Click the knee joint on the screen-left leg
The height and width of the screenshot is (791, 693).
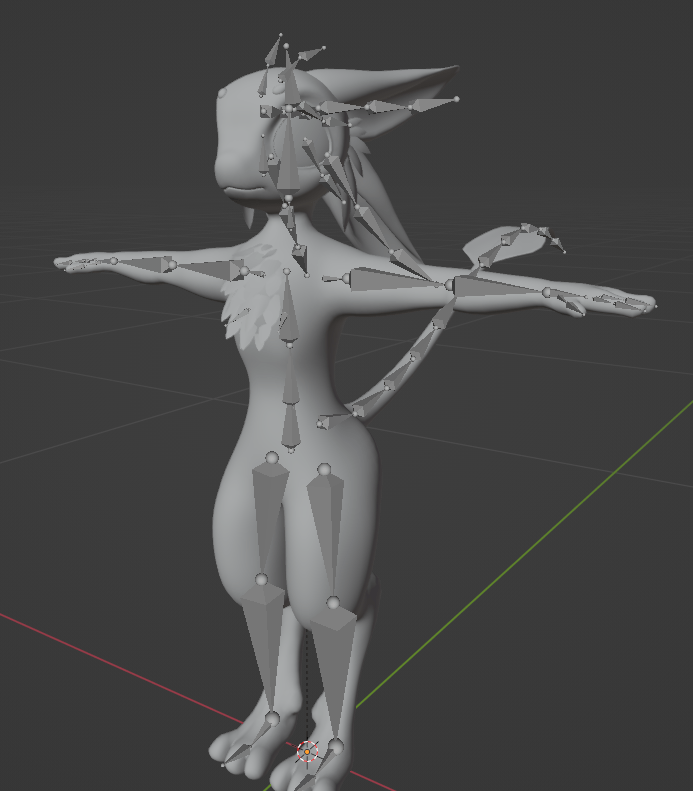pos(262,579)
